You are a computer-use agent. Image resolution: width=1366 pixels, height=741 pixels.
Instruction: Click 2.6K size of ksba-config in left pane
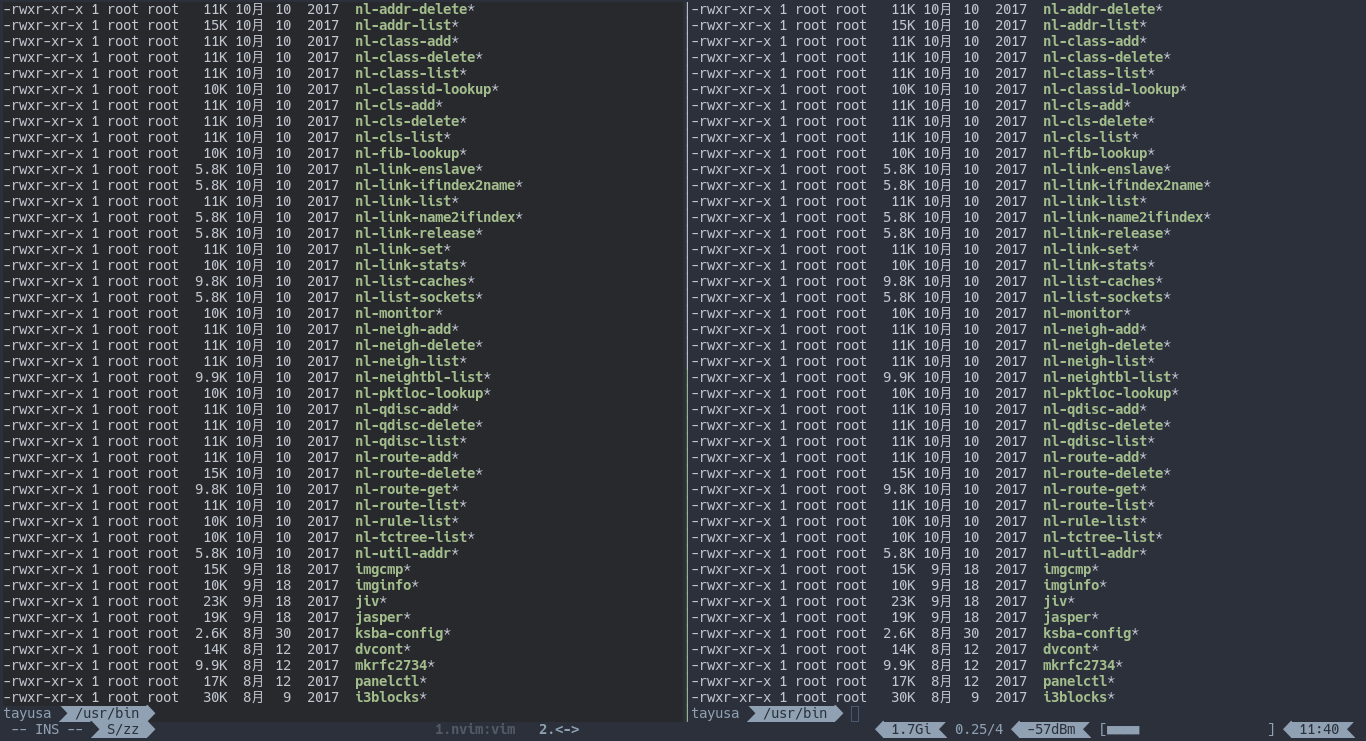(211, 633)
